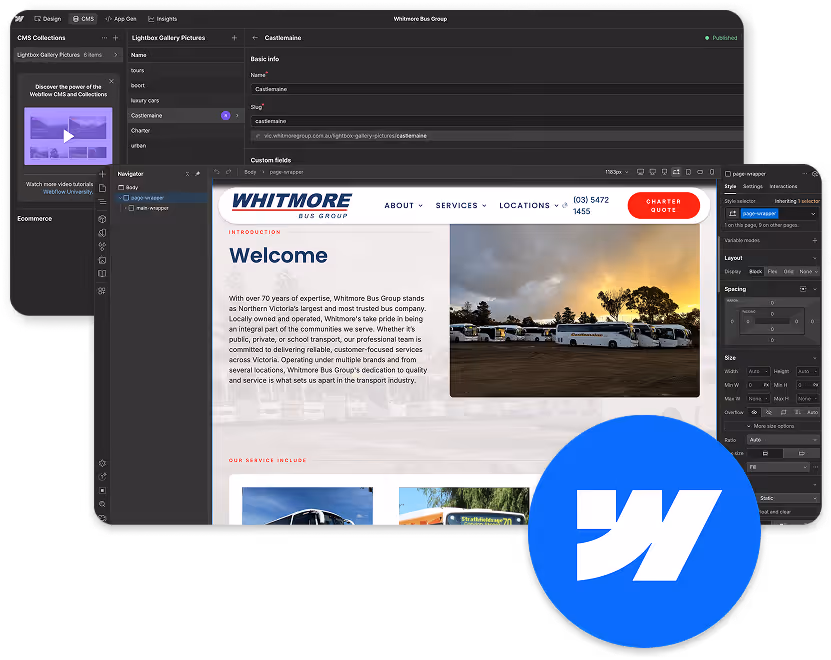Select the mobile portrait breakpoint icon

click(712, 172)
